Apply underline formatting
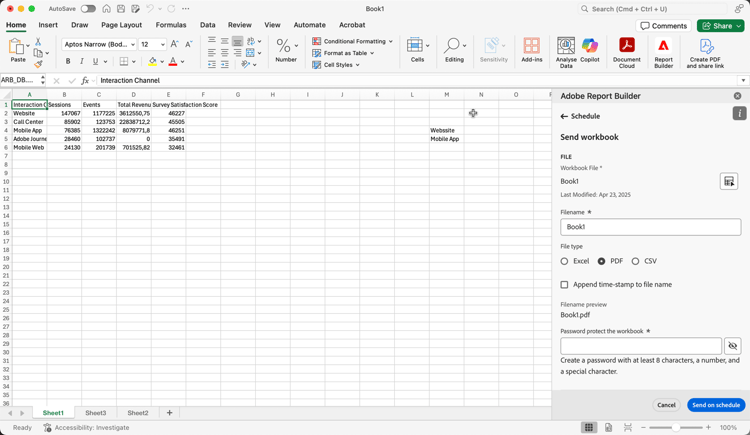 point(95,61)
